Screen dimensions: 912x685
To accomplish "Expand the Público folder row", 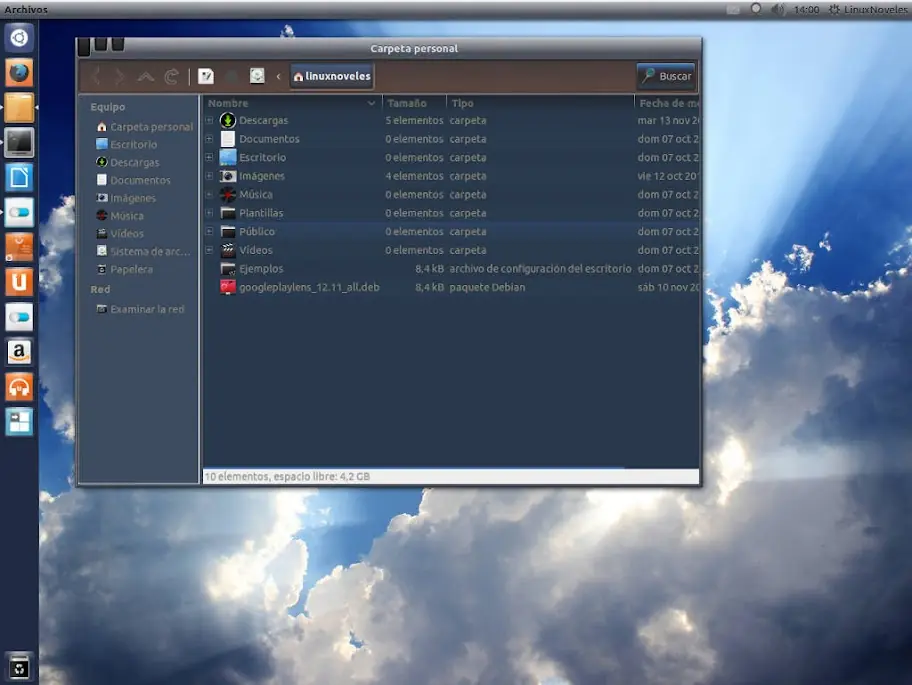I will pos(209,231).
